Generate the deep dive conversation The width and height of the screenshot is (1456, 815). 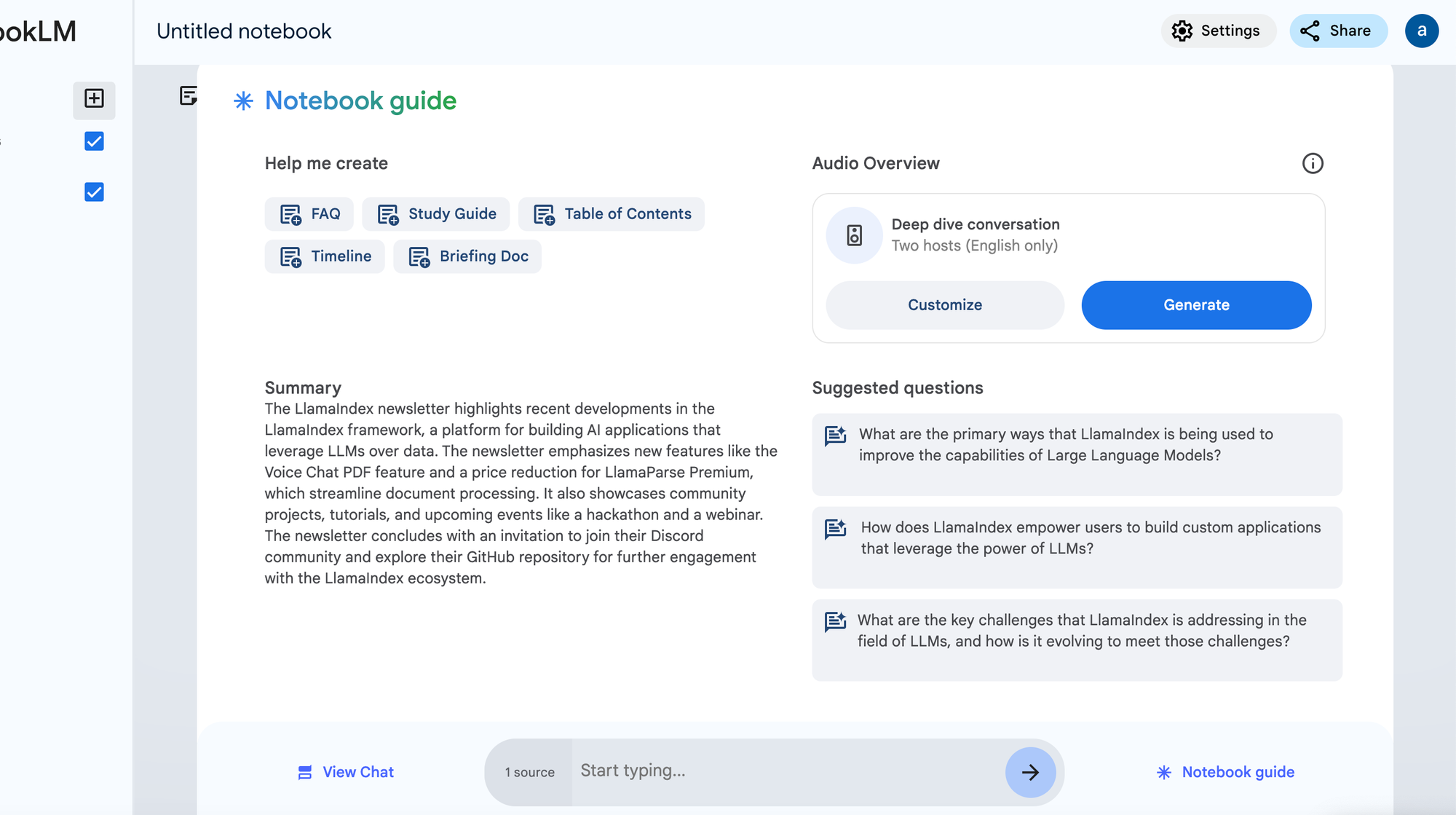[x=1195, y=305]
